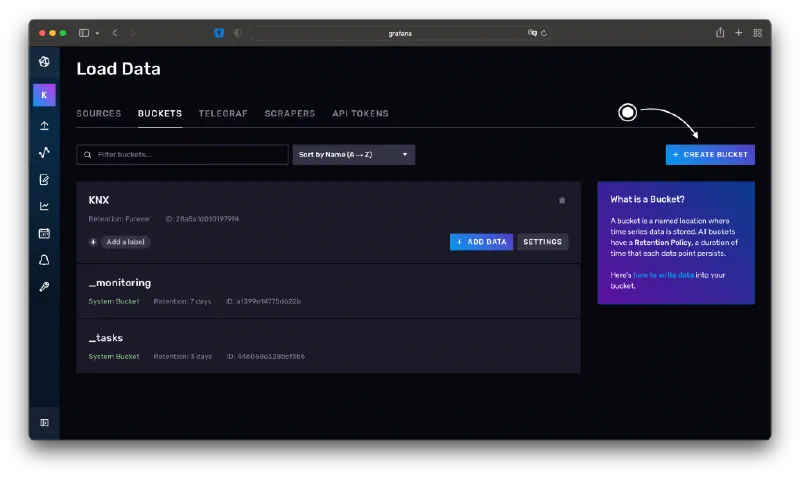This screenshot has width=800, height=478.
Task: Toggle Safari sidebar panel icon
Action: [x=84, y=33]
